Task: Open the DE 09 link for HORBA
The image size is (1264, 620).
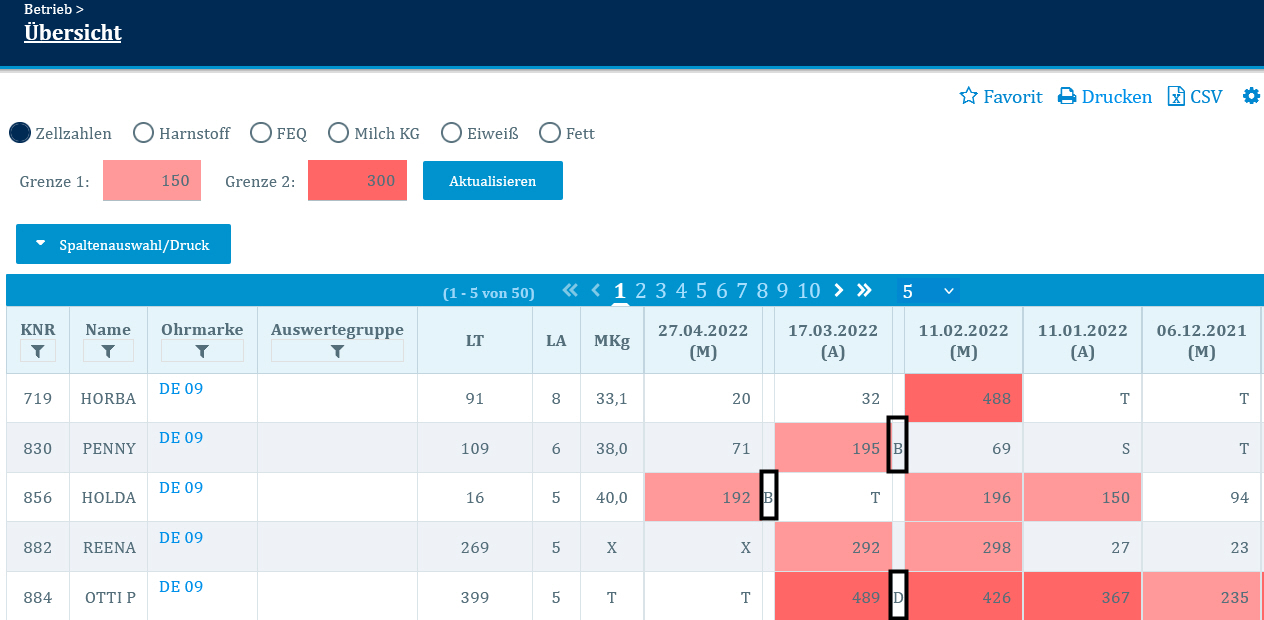Action: pos(181,389)
